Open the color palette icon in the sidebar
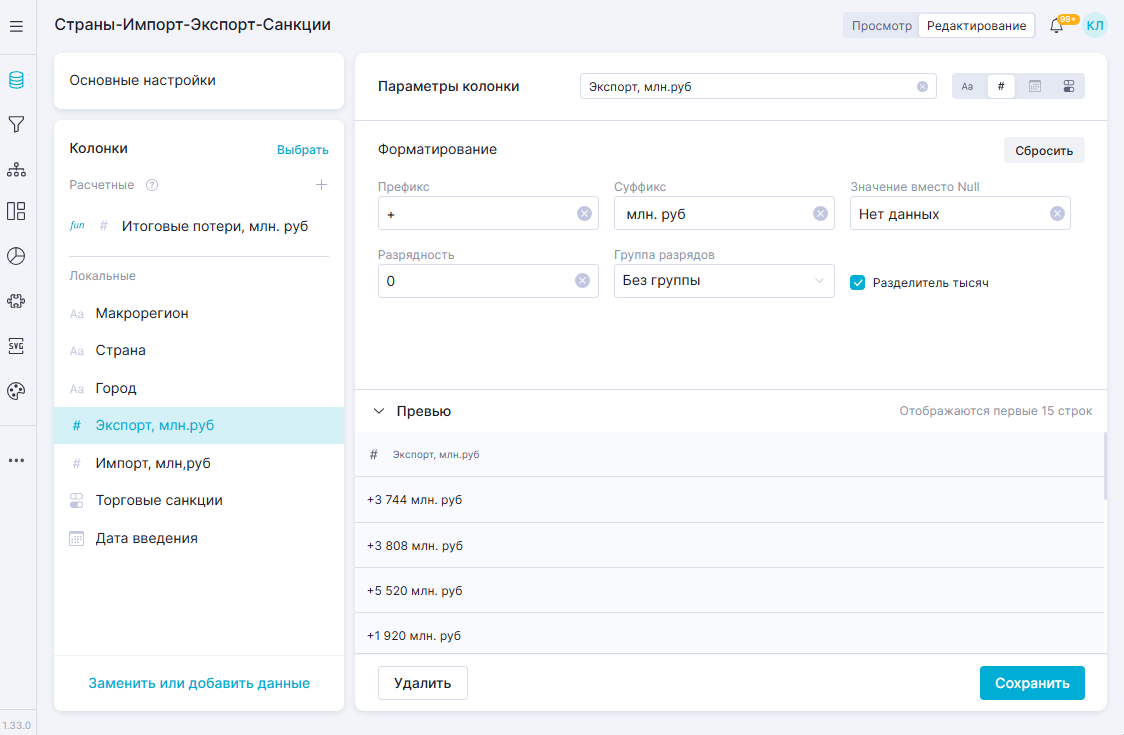 (16, 391)
